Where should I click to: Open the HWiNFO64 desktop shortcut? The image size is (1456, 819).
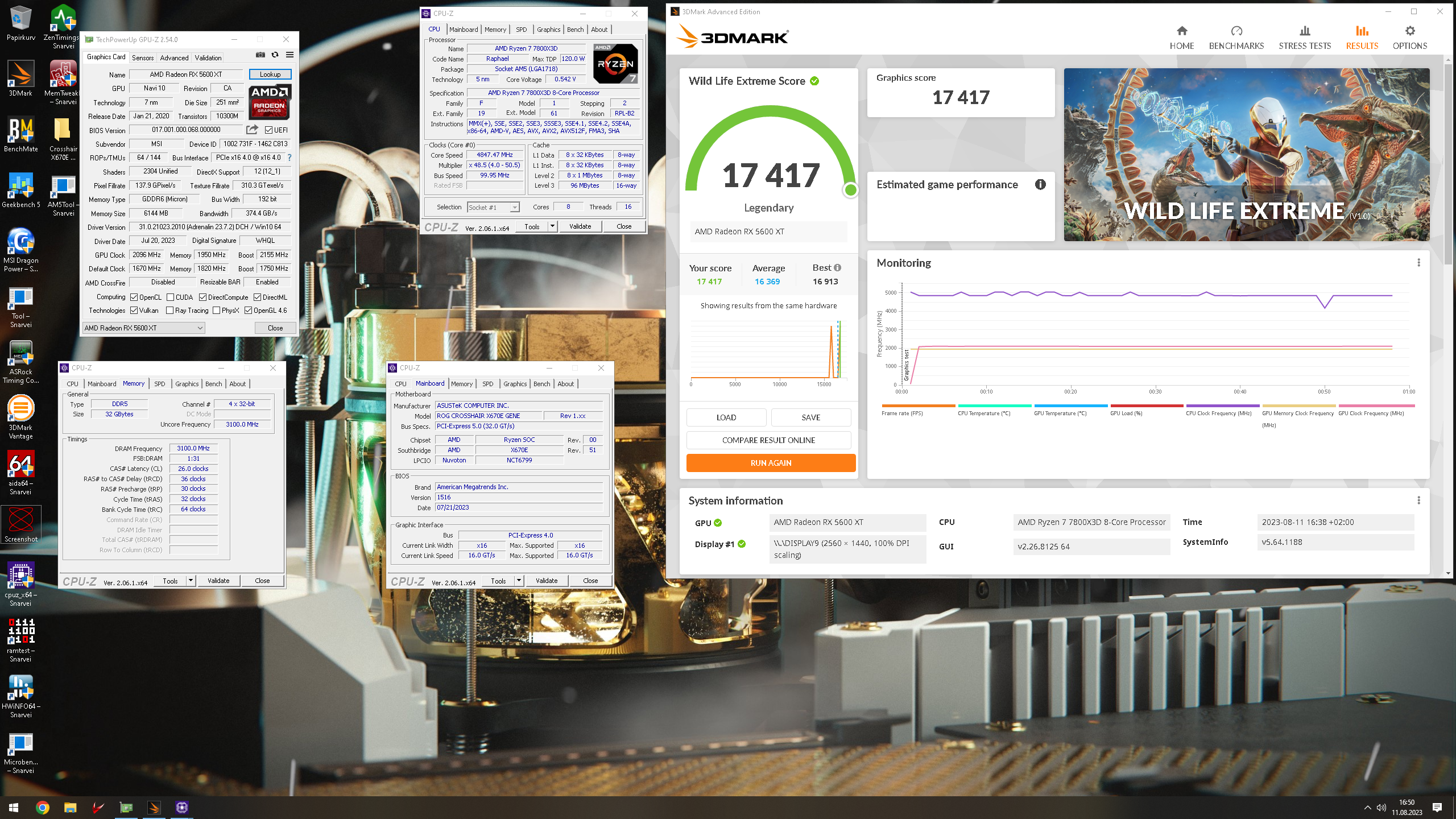[x=20, y=695]
